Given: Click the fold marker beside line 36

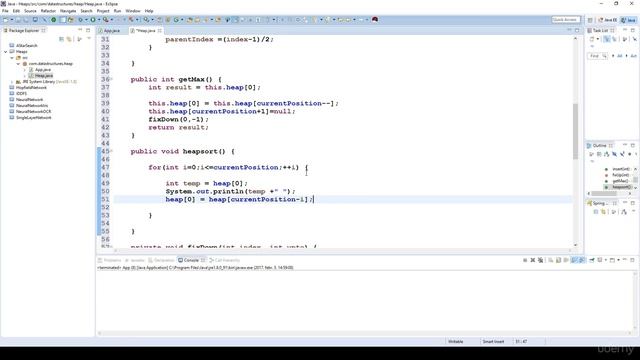Looking at the screenshot, I should (111, 79).
